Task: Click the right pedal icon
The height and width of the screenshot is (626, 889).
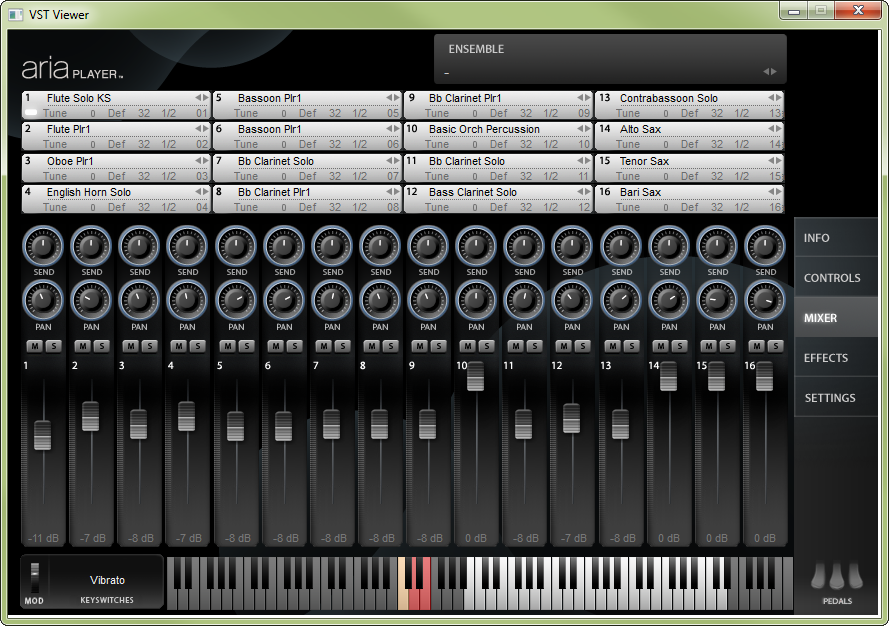Action: click(x=856, y=577)
